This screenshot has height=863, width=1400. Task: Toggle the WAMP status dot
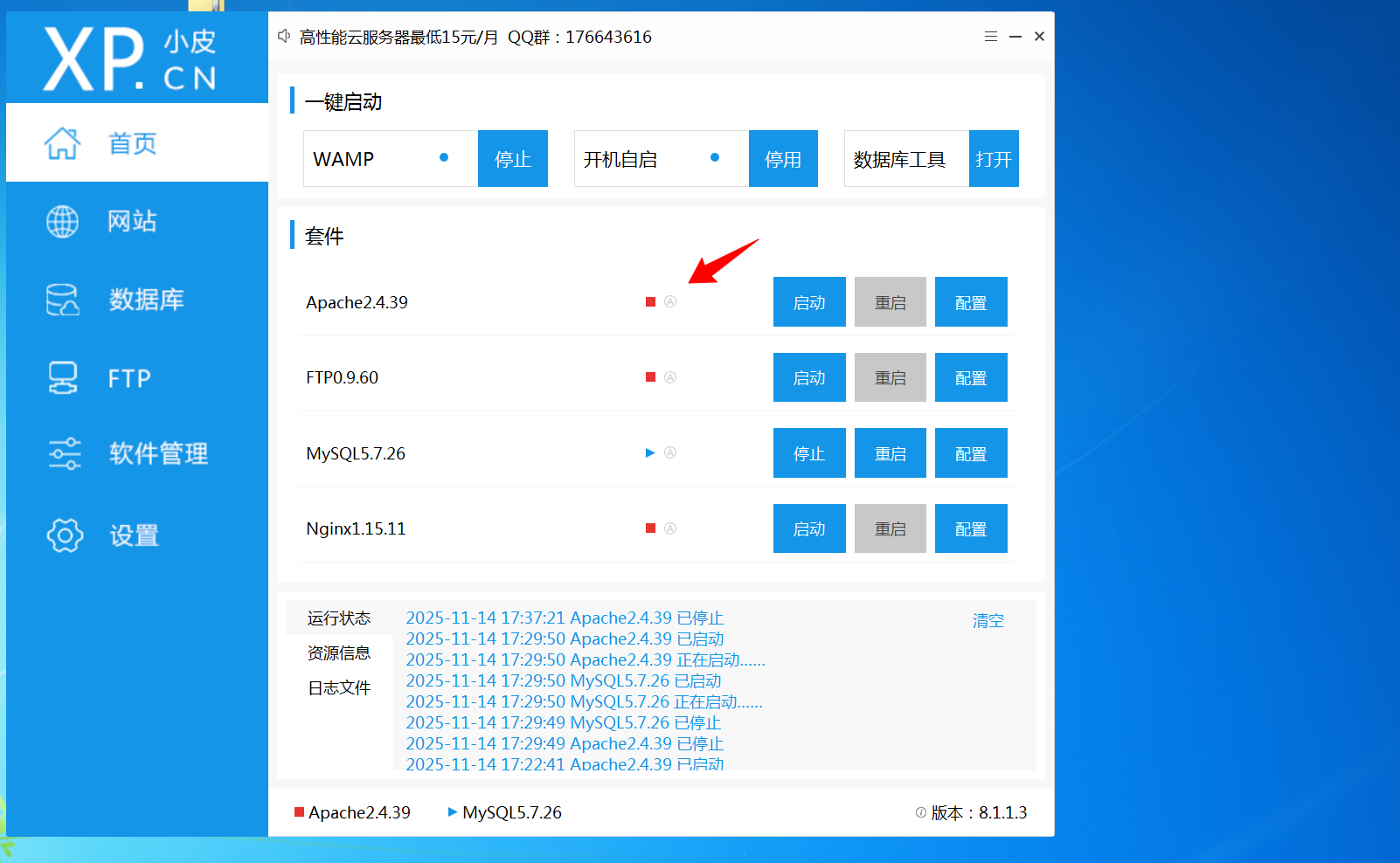[x=444, y=158]
